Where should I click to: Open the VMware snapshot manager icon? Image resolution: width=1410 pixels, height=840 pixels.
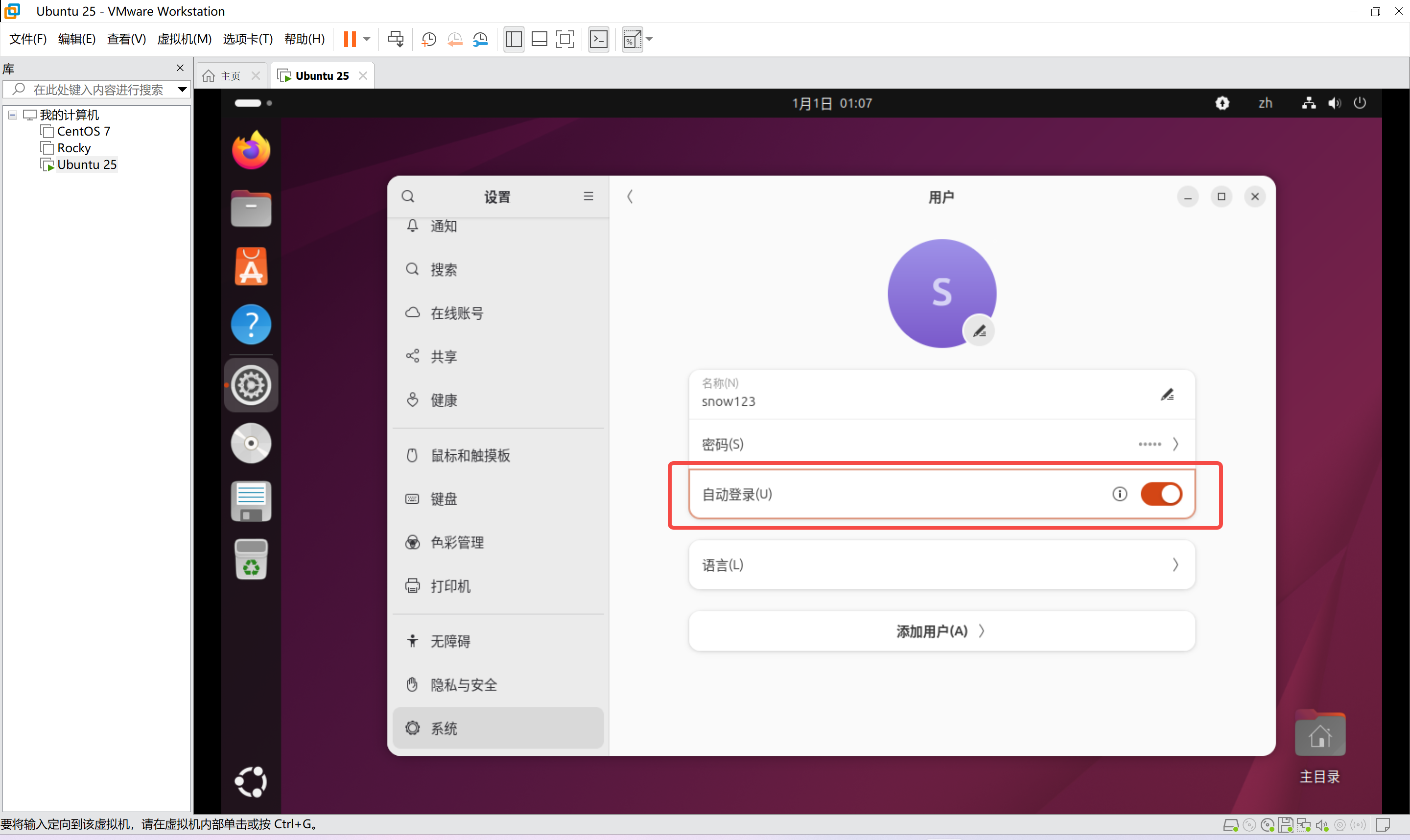(481, 39)
